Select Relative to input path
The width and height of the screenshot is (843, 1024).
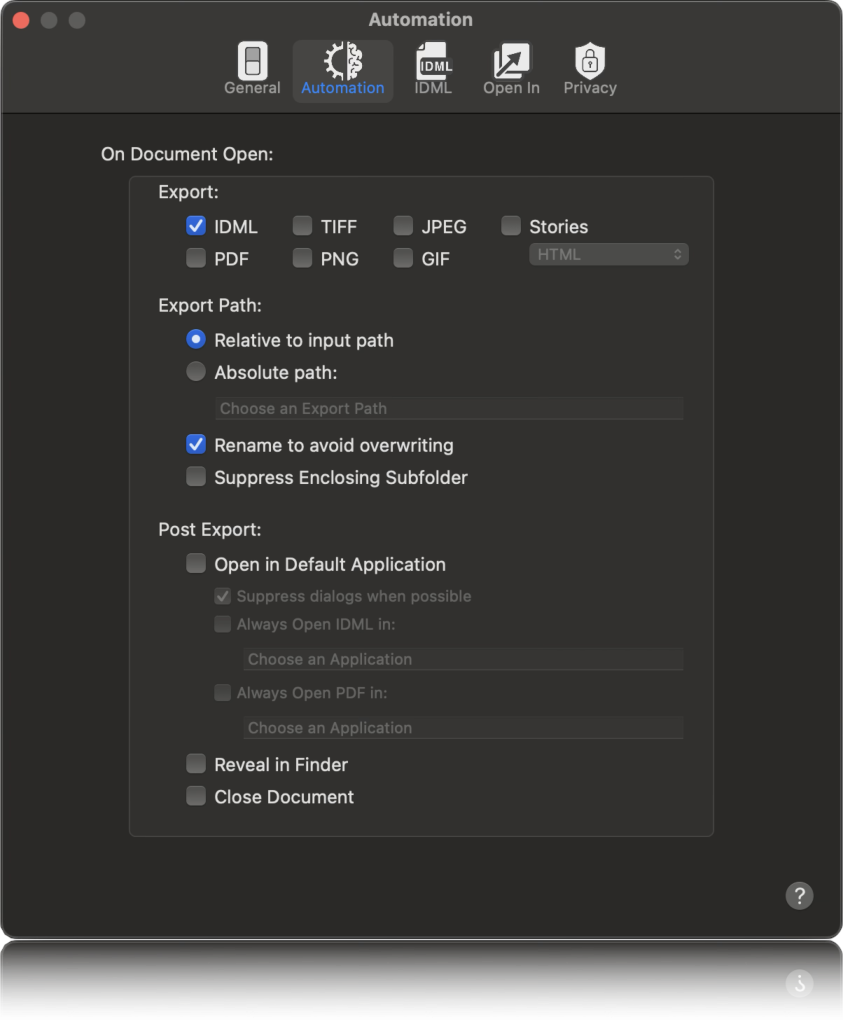point(196,340)
